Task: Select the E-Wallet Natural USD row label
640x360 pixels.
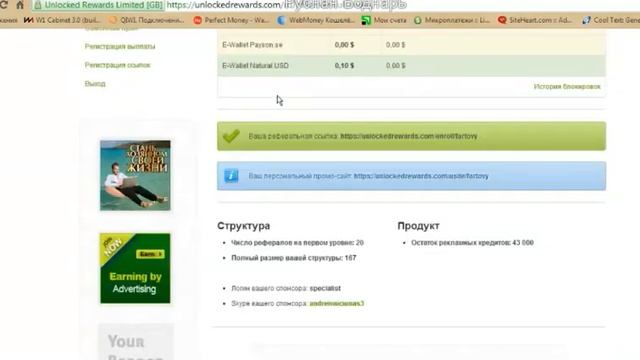Action: point(256,65)
